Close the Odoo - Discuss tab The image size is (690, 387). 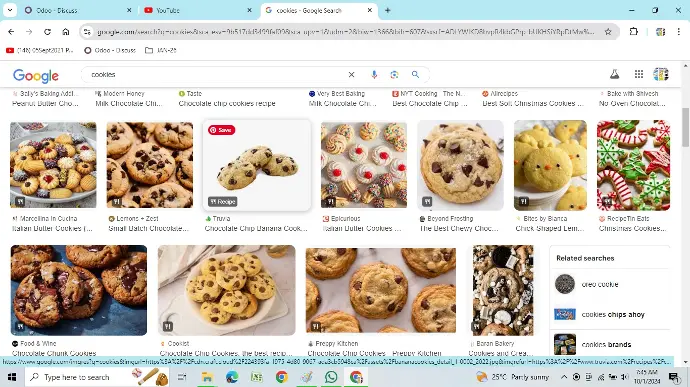[129, 10]
